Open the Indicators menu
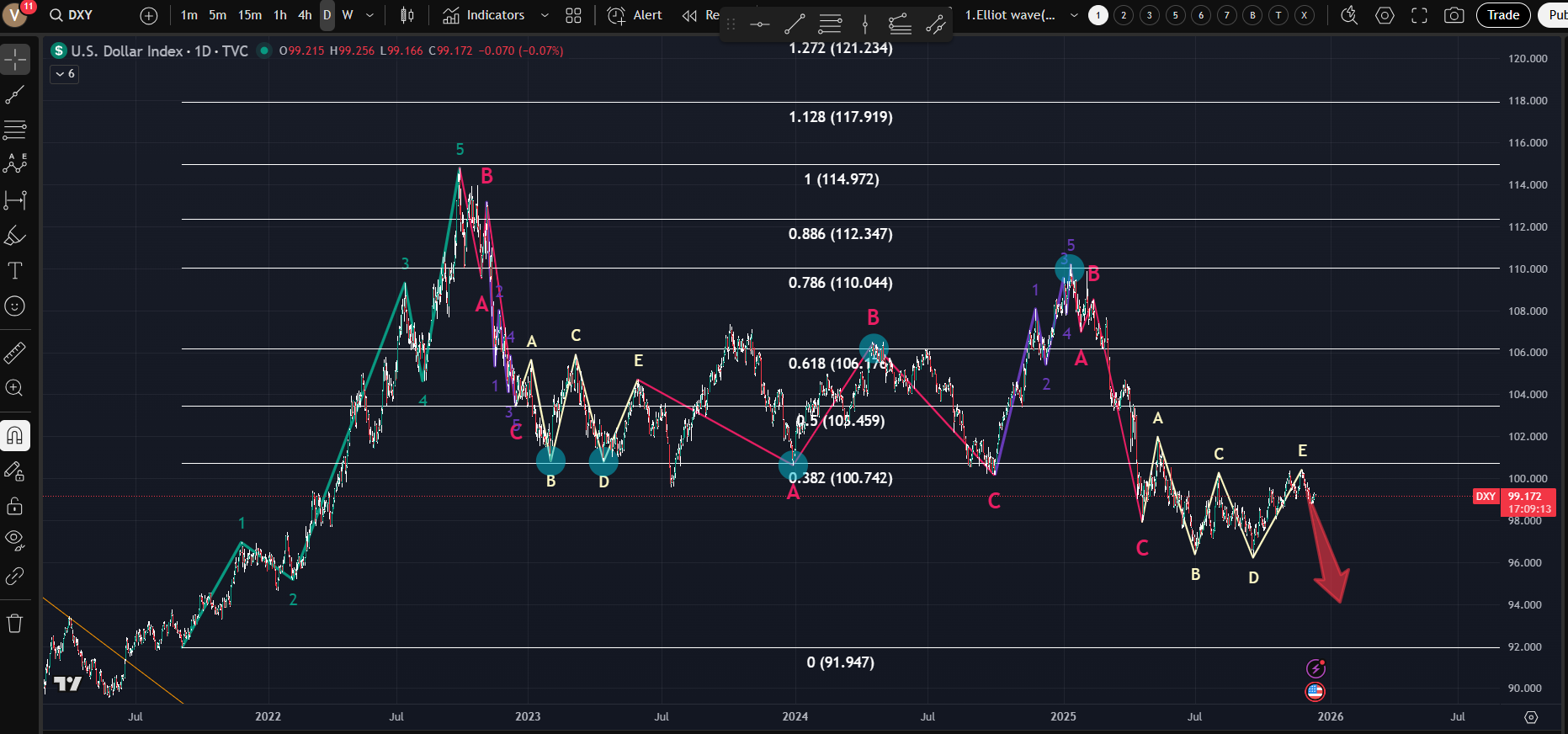 [x=485, y=15]
